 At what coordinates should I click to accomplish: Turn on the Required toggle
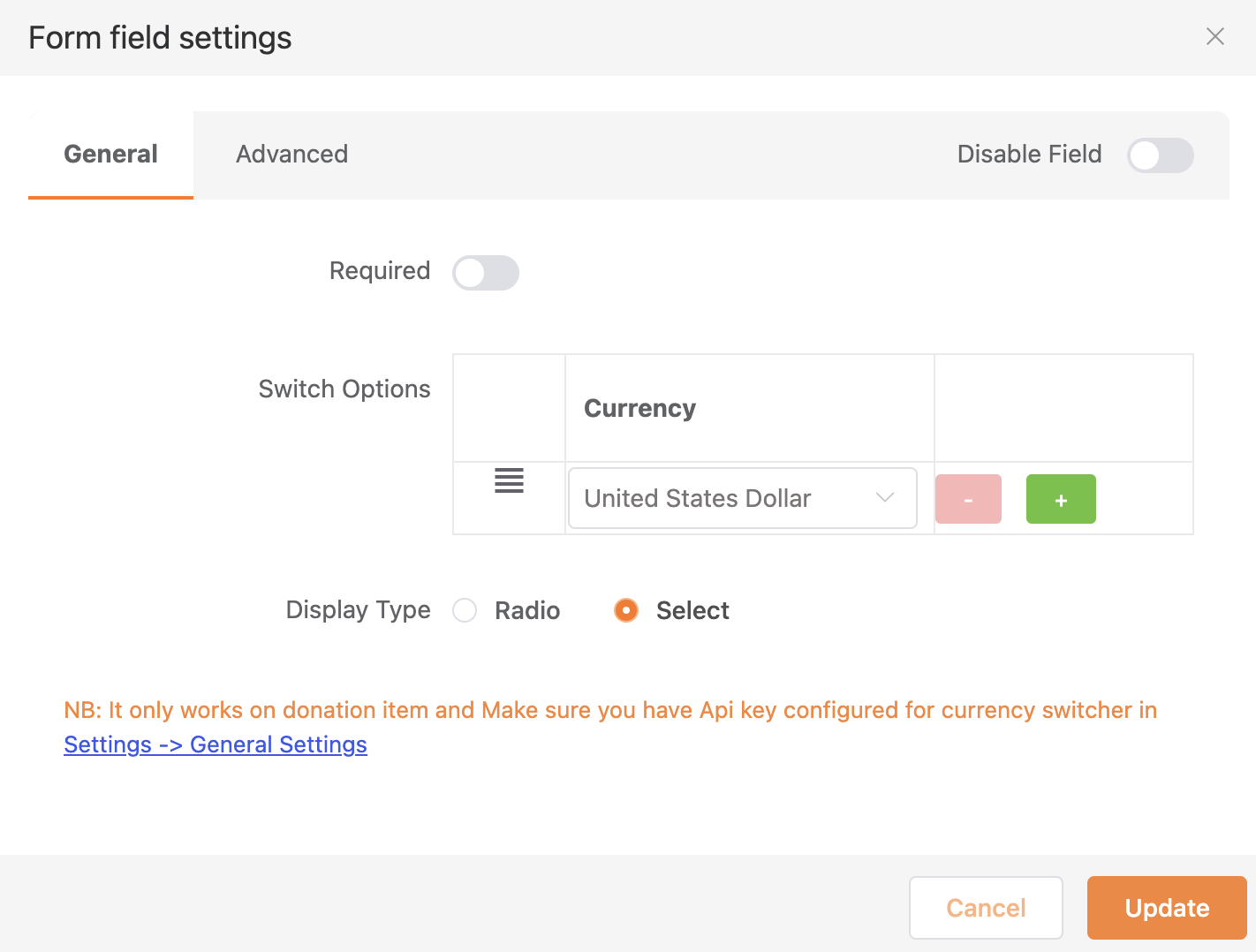485,272
